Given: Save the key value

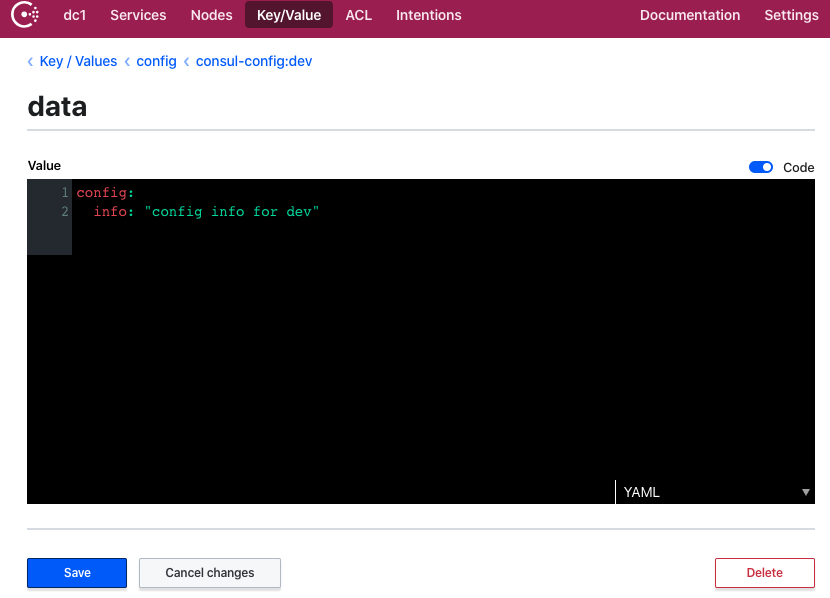Looking at the screenshot, I should (77, 573).
